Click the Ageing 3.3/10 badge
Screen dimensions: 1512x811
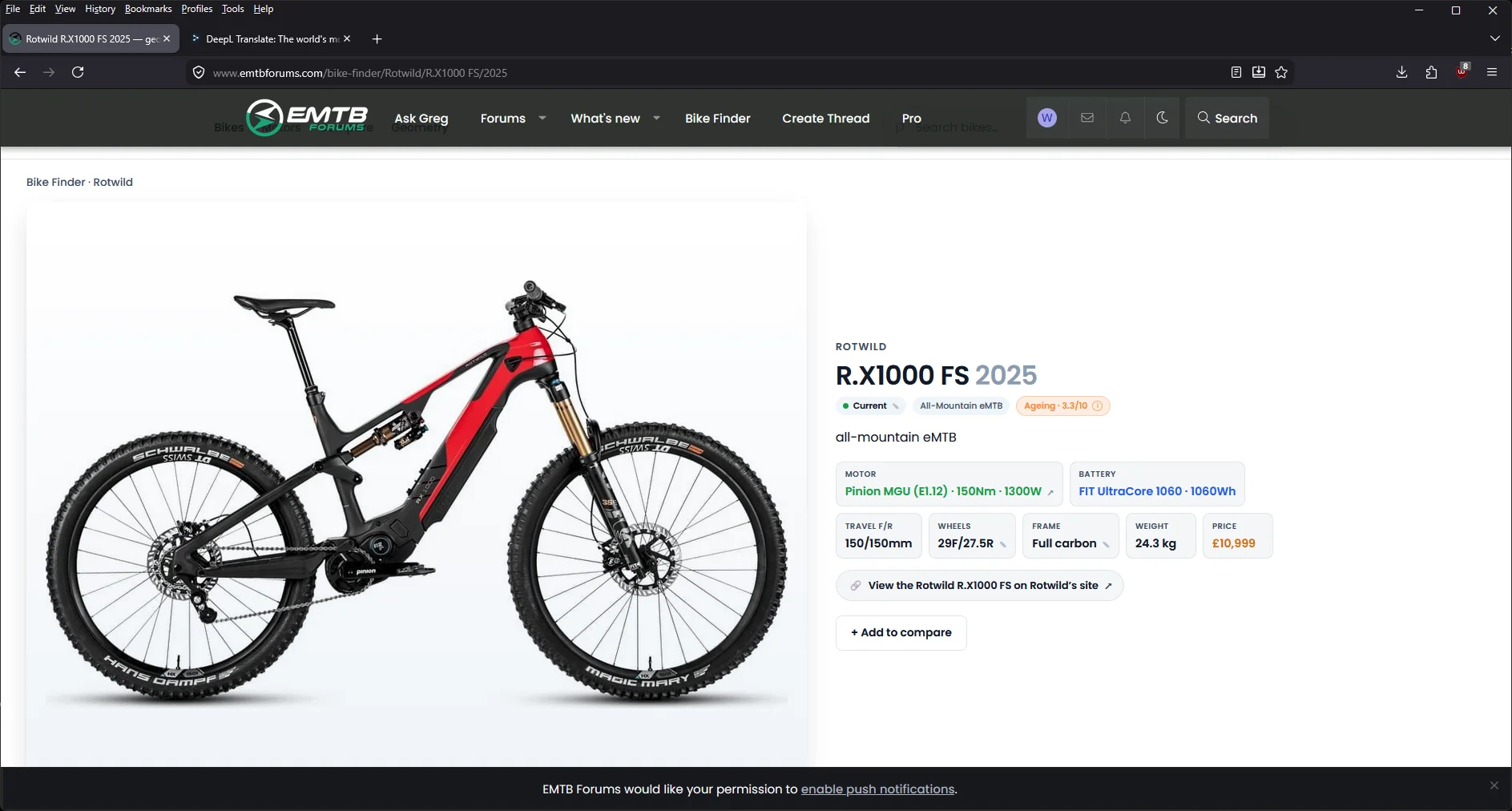1062,405
